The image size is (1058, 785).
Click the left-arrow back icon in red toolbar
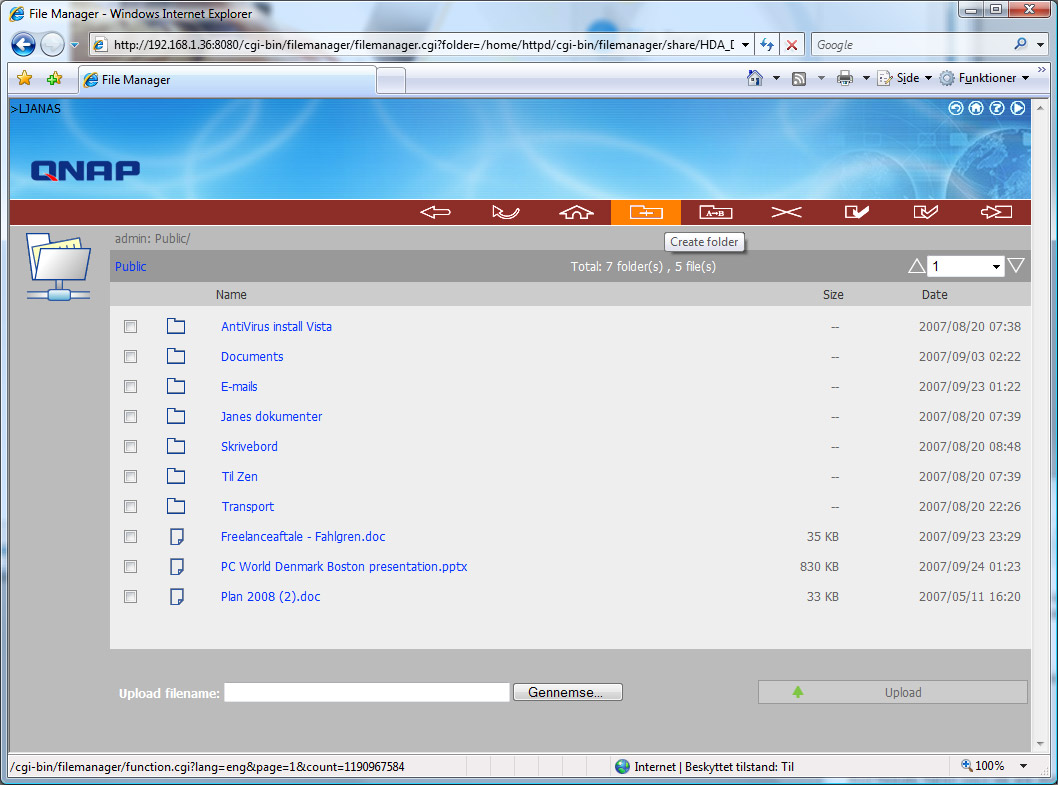pyautogui.click(x=435, y=212)
